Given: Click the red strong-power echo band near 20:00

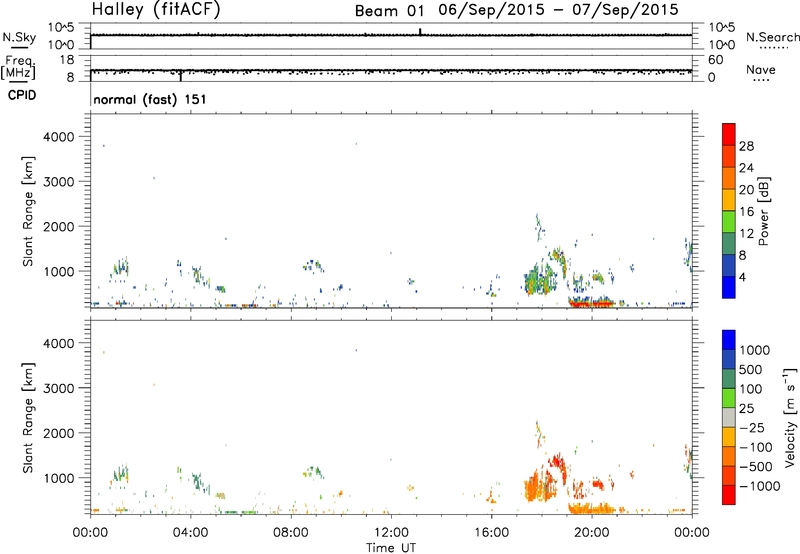Looking at the screenshot, I should (591, 304).
